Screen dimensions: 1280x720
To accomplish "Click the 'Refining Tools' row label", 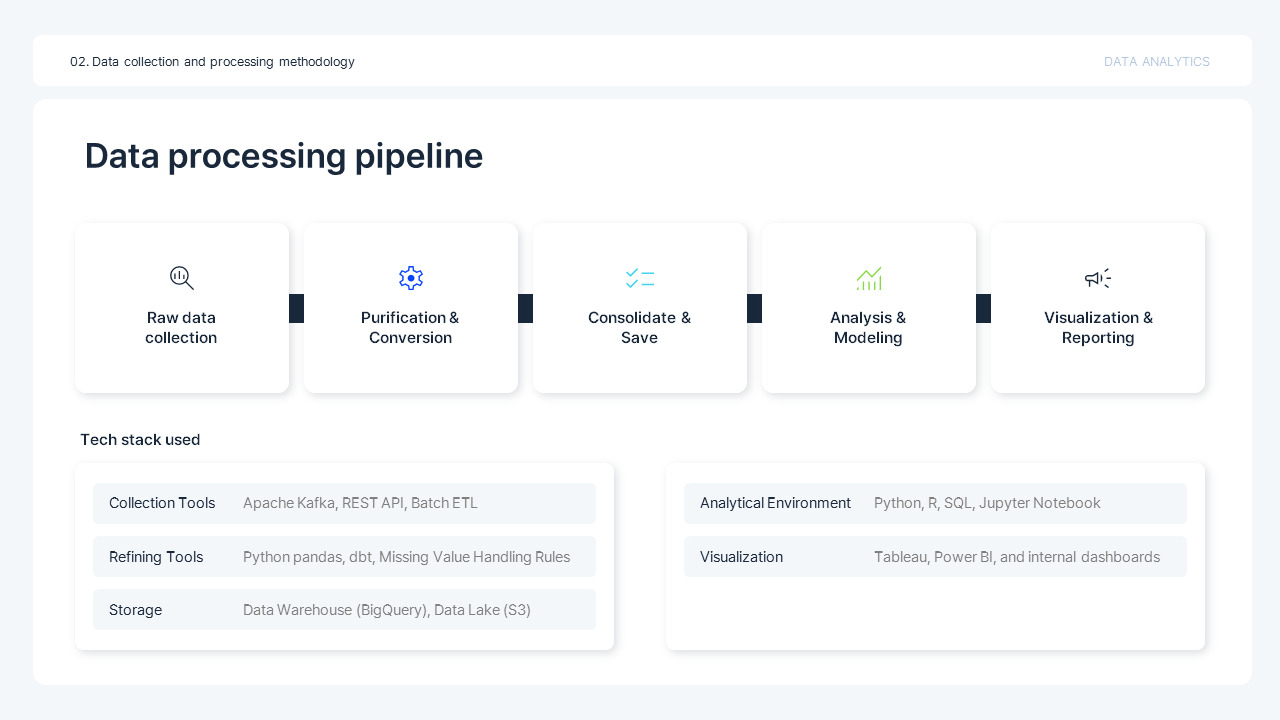I will 156,557.
